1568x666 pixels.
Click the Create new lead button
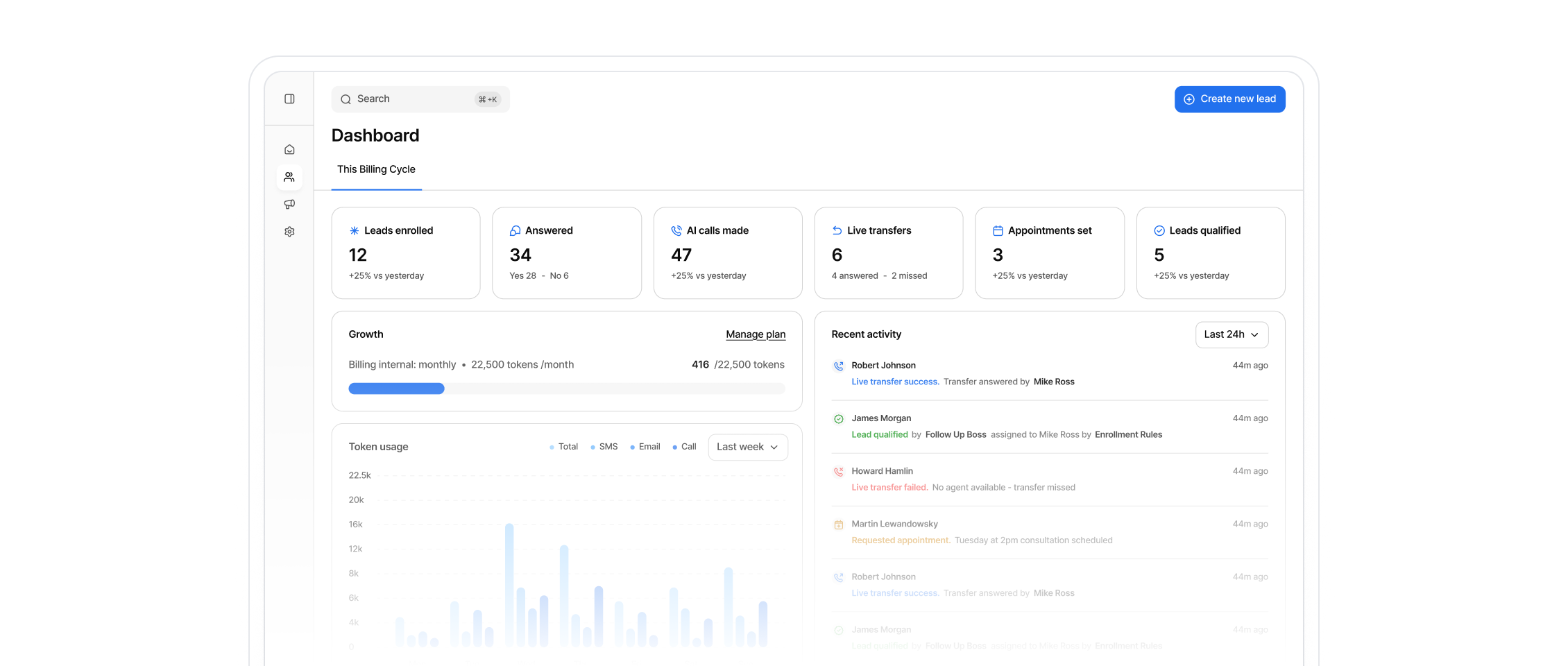[x=1229, y=99]
